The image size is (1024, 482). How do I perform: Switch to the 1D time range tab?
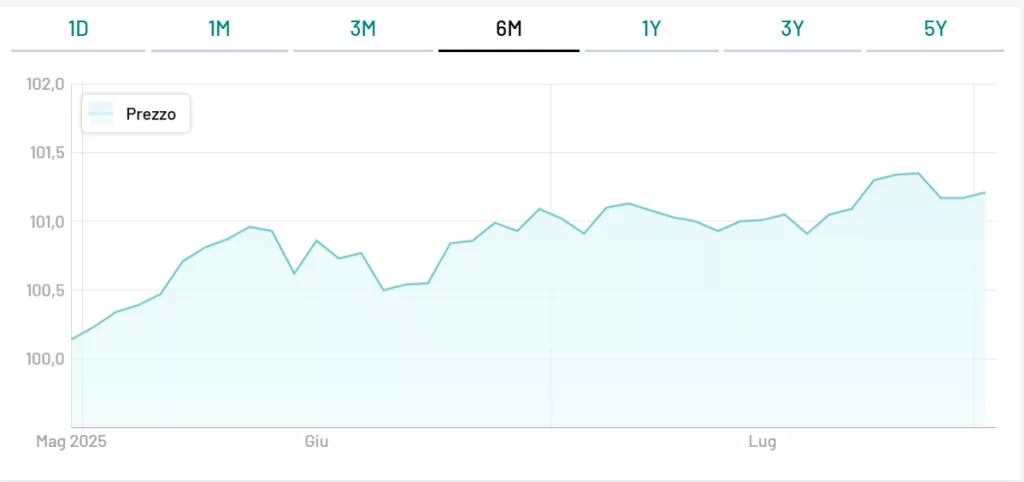pos(78,29)
